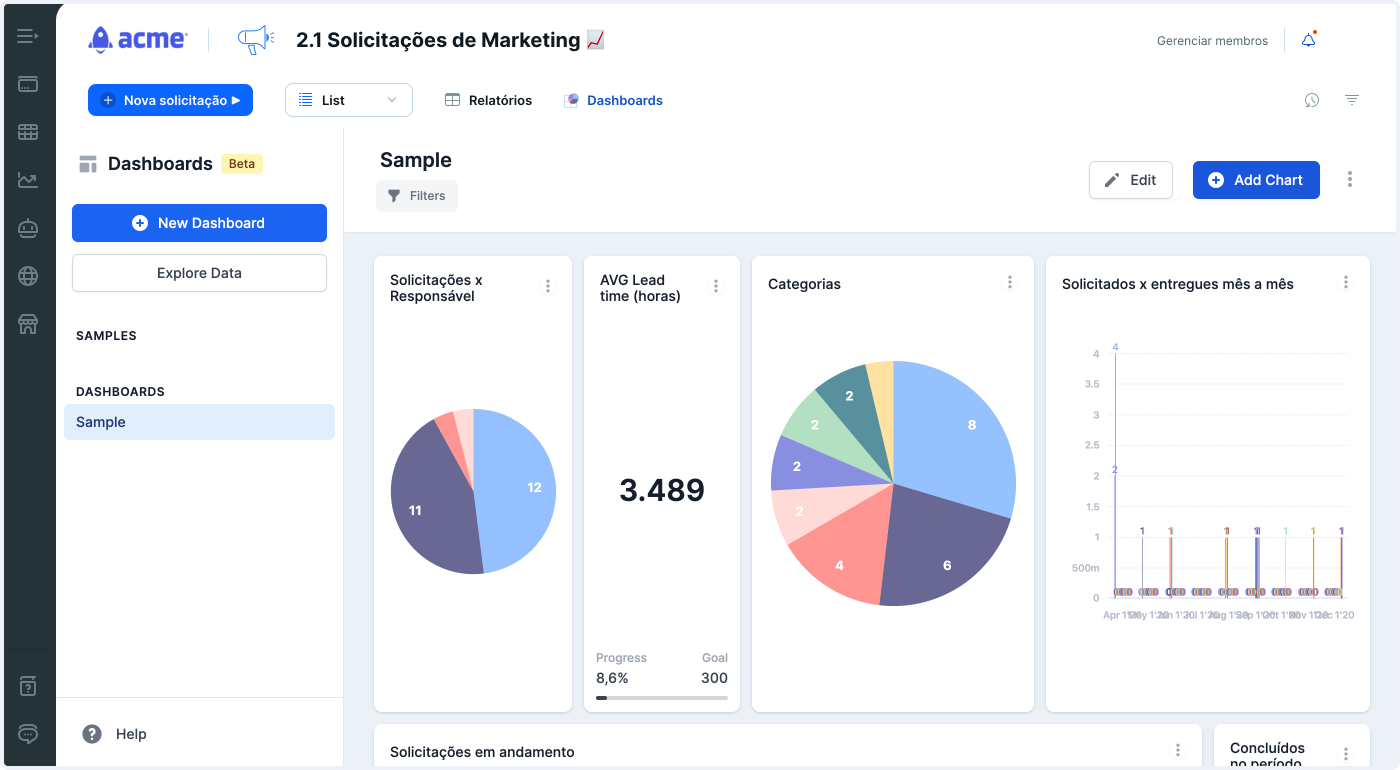Open the filter lines icon at top right

[x=1352, y=100]
